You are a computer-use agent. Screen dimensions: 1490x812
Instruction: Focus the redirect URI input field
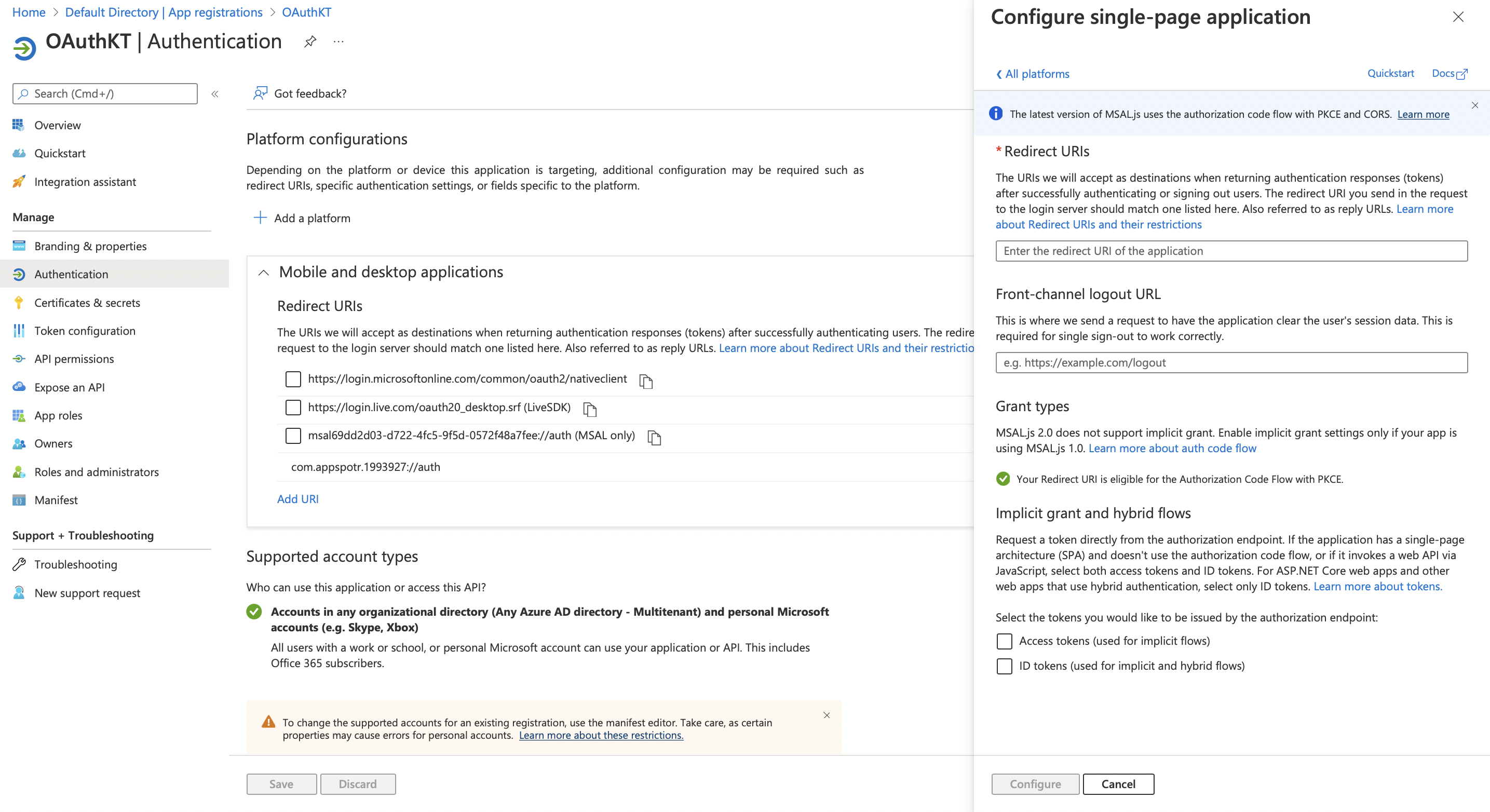tap(1231, 251)
